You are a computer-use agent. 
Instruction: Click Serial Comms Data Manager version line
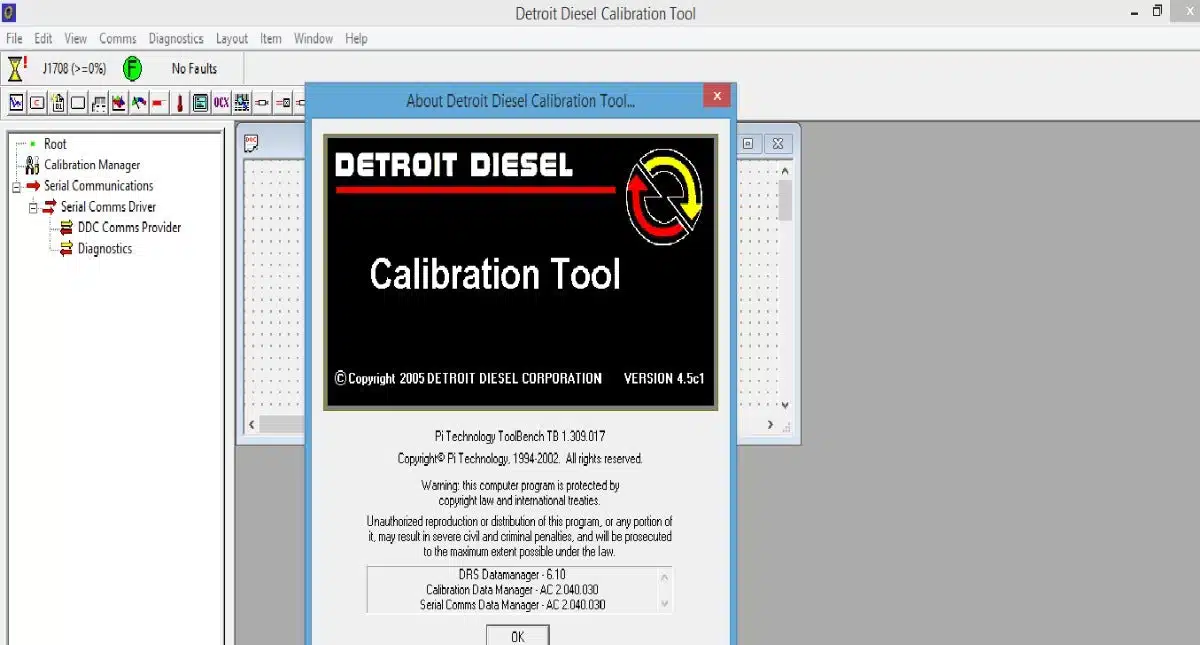512,604
